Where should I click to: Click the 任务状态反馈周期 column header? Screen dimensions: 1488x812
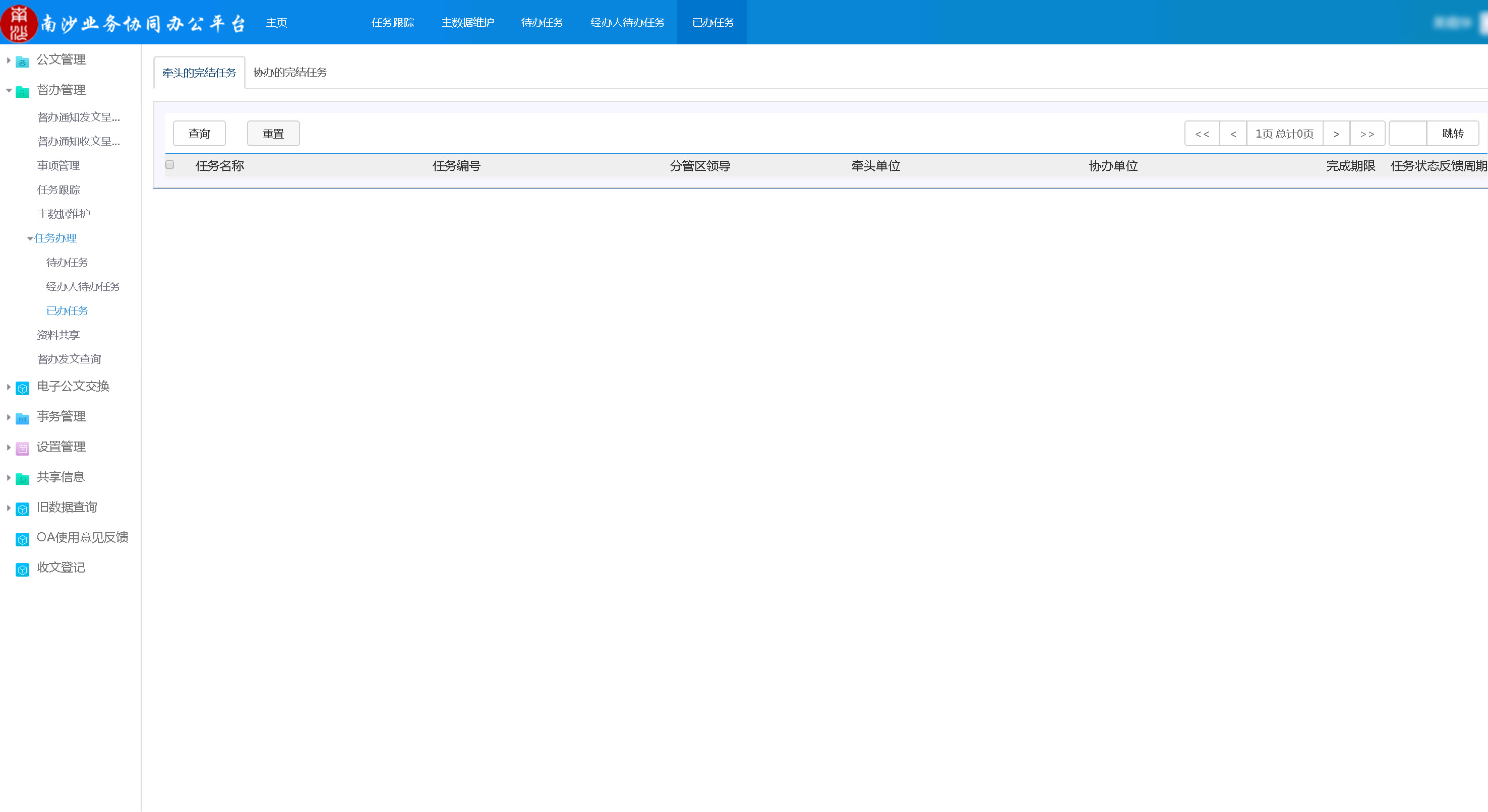[1438, 166]
